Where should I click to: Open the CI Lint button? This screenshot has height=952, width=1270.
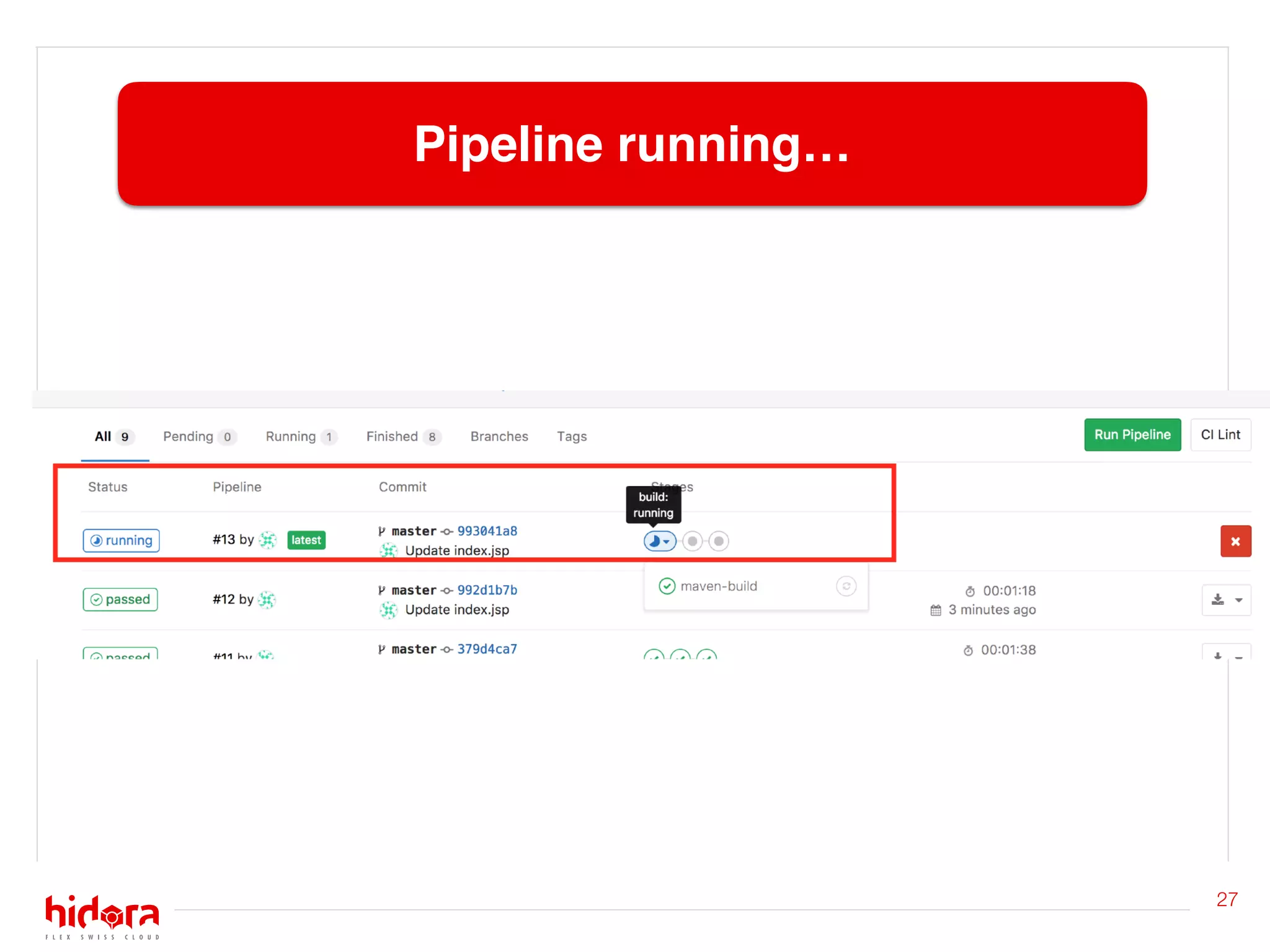[1220, 435]
